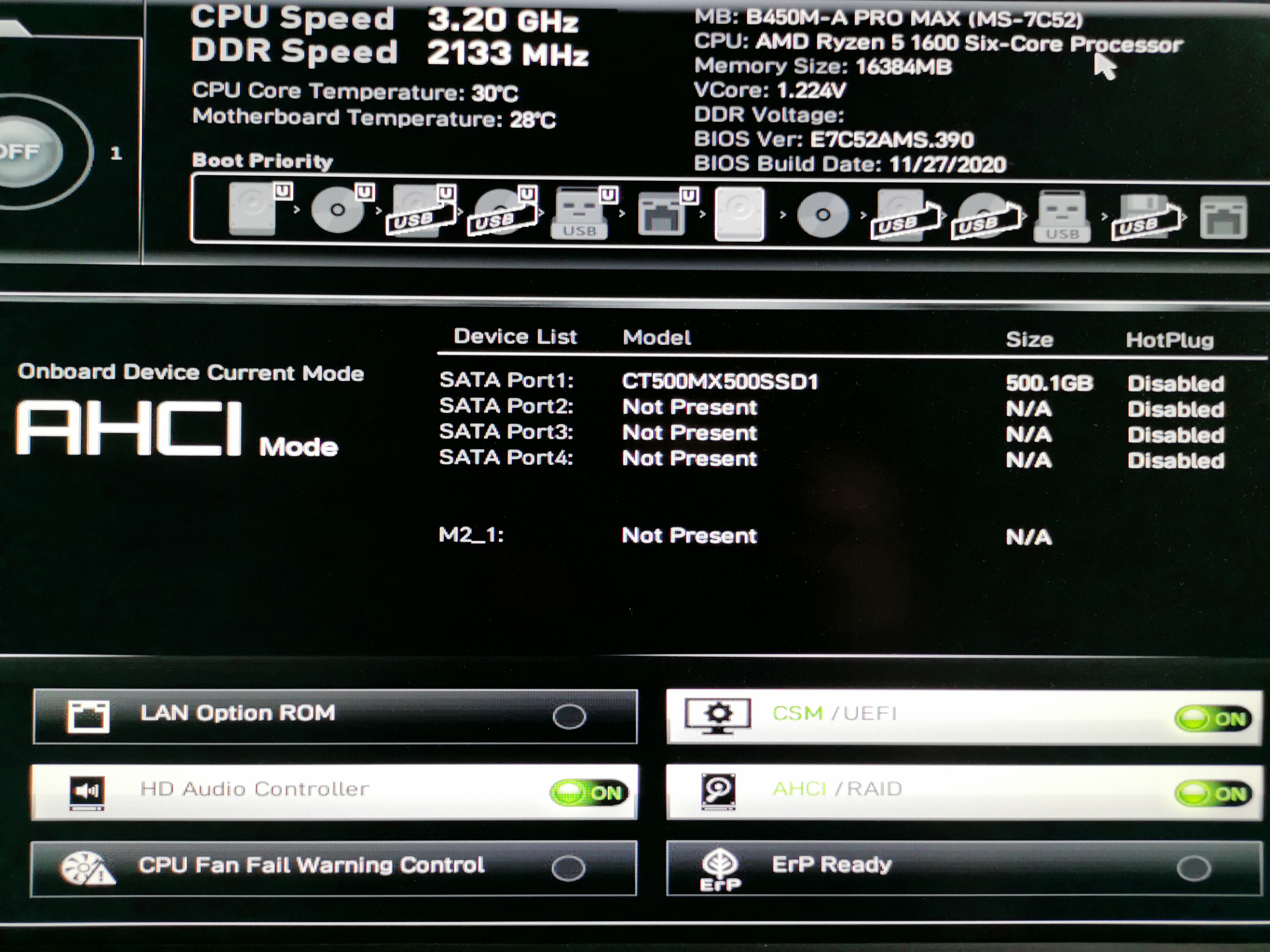Screen dimensions: 1270x952
Task: Turn on CPU Fan Fail Warning Control
Action: click(x=568, y=868)
